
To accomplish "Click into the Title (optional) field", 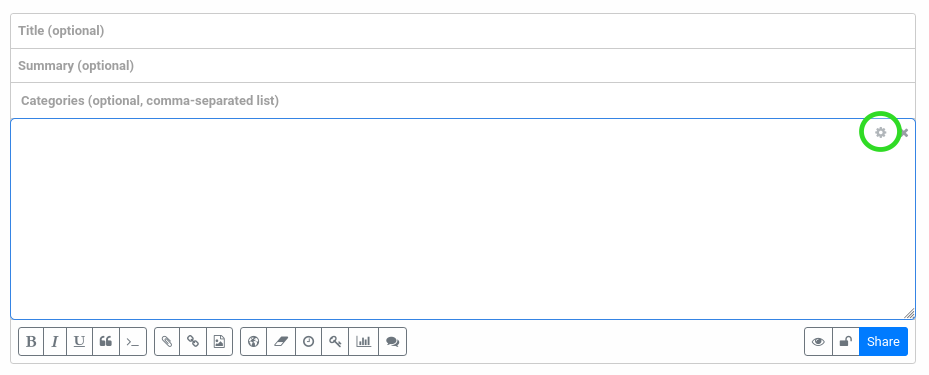I will 463,31.
